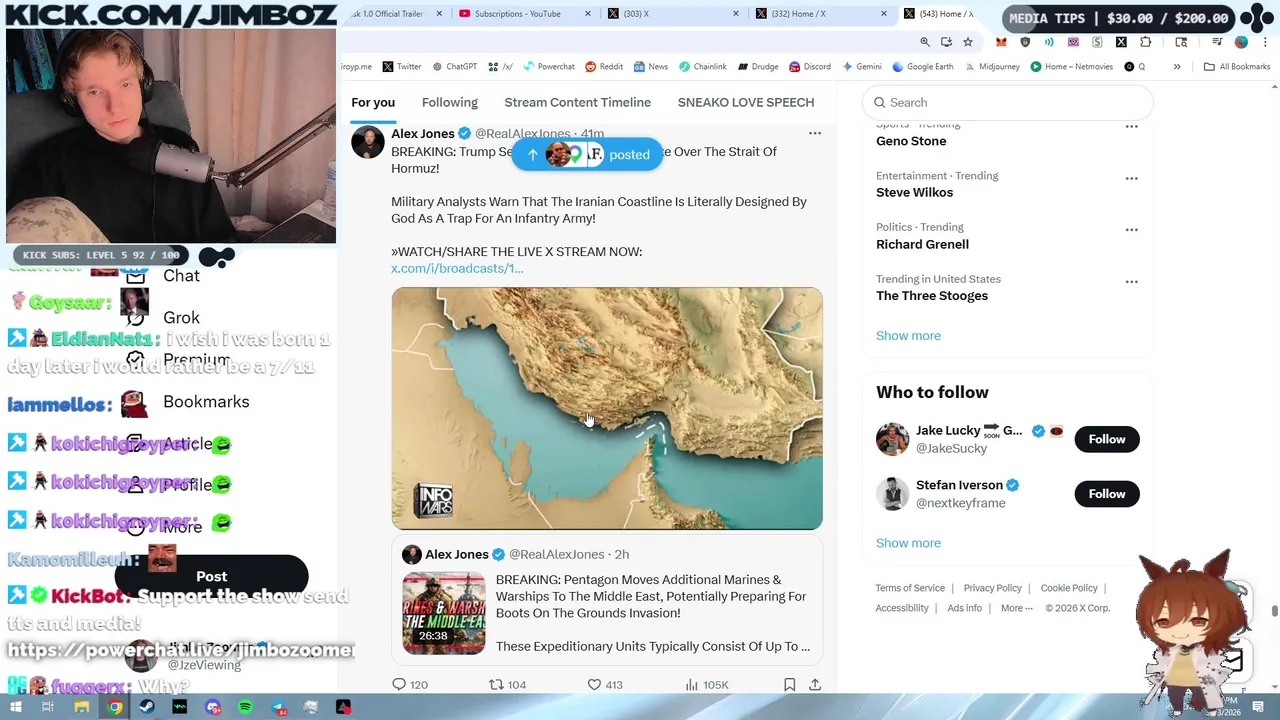
Task: Open @RealAlexJones handle on main post
Action: 522,133
